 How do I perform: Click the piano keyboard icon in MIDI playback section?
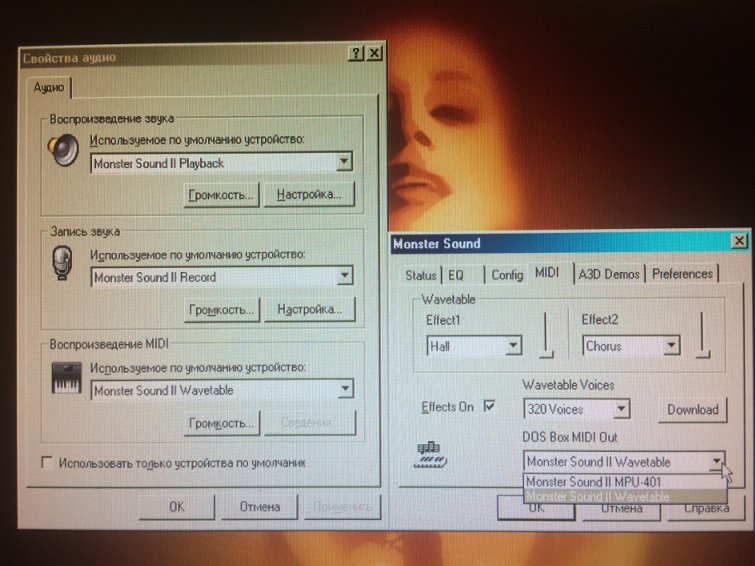point(66,378)
